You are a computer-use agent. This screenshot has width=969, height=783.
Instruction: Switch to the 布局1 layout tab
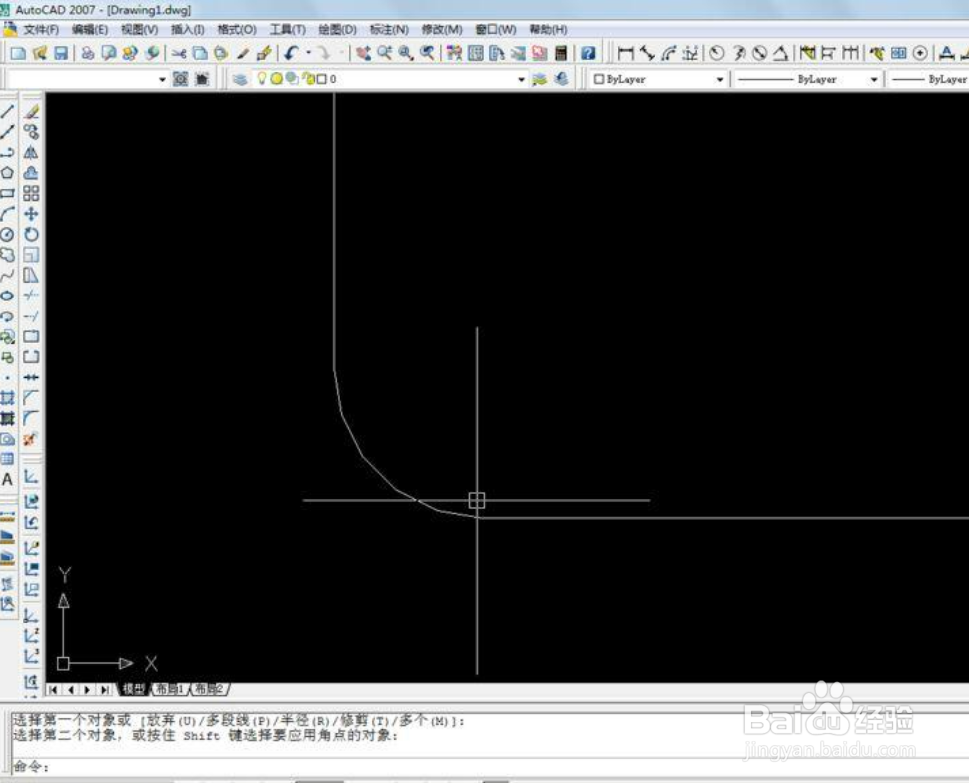click(x=169, y=689)
